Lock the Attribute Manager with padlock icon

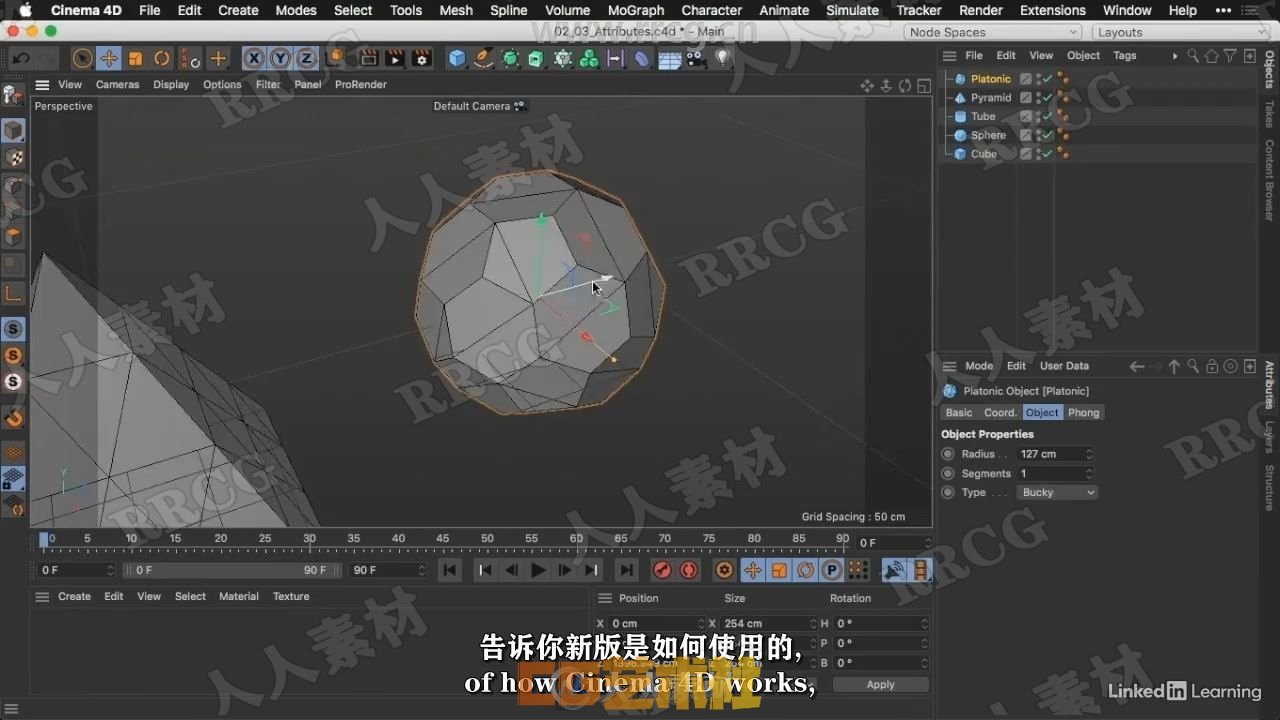[x=1212, y=366]
